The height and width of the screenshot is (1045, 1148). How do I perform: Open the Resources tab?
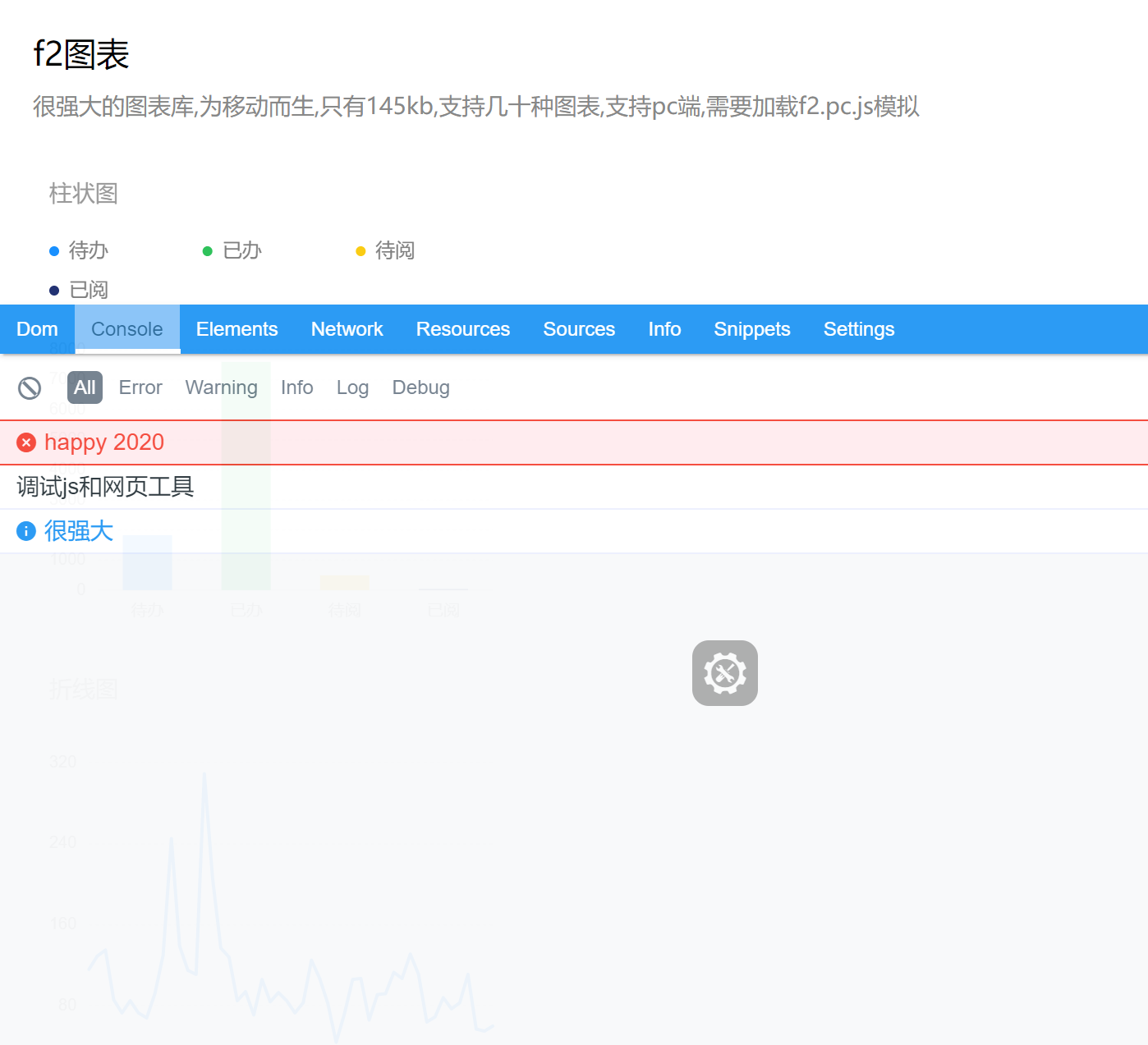[463, 329]
